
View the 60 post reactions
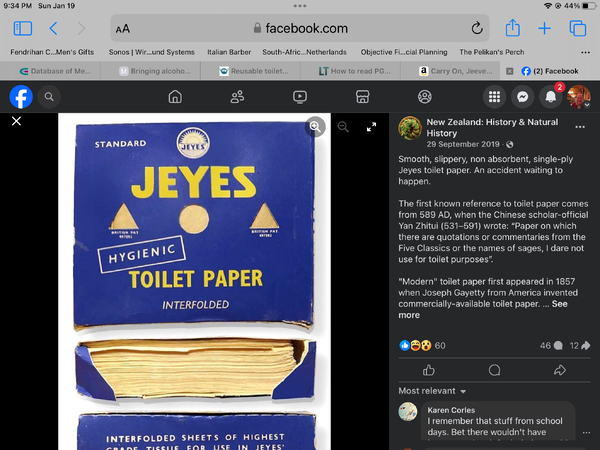click(x=422, y=346)
